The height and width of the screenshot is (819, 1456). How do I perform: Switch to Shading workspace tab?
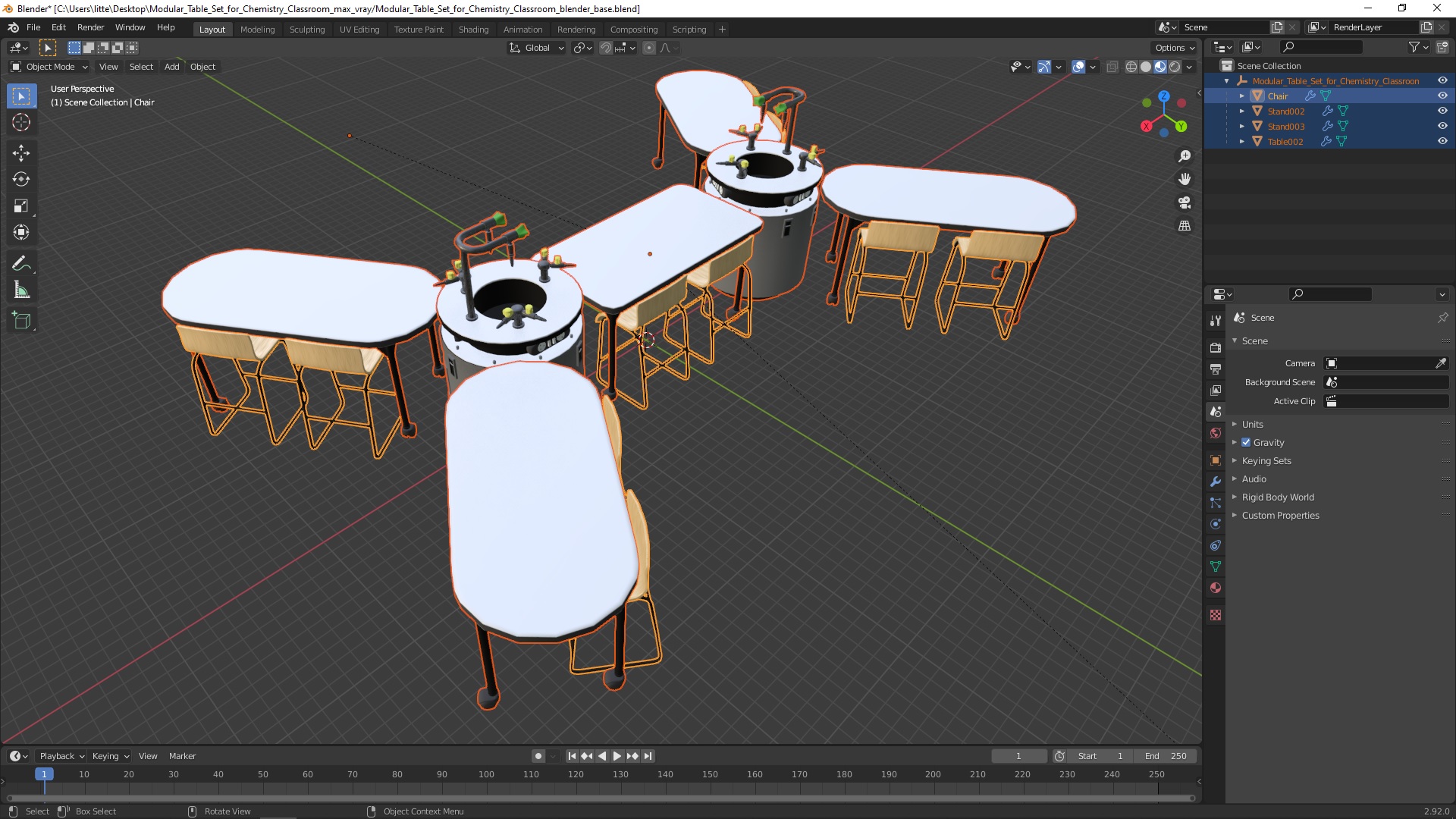[x=473, y=29]
